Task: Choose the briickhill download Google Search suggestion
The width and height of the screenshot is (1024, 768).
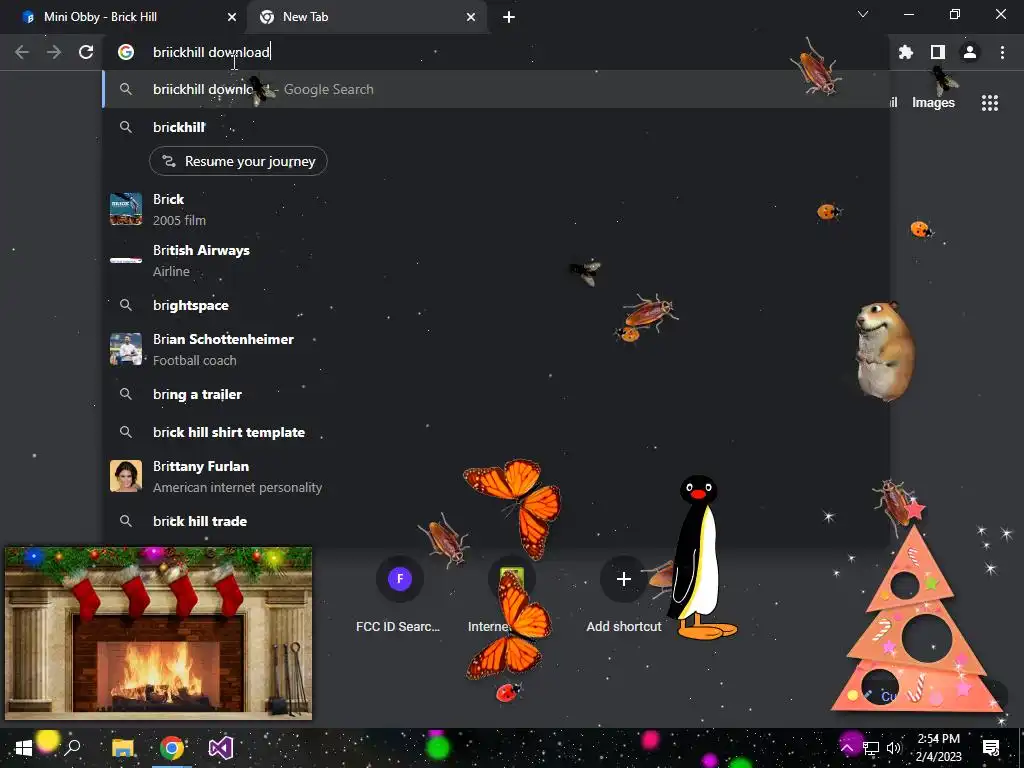Action: [x=496, y=89]
